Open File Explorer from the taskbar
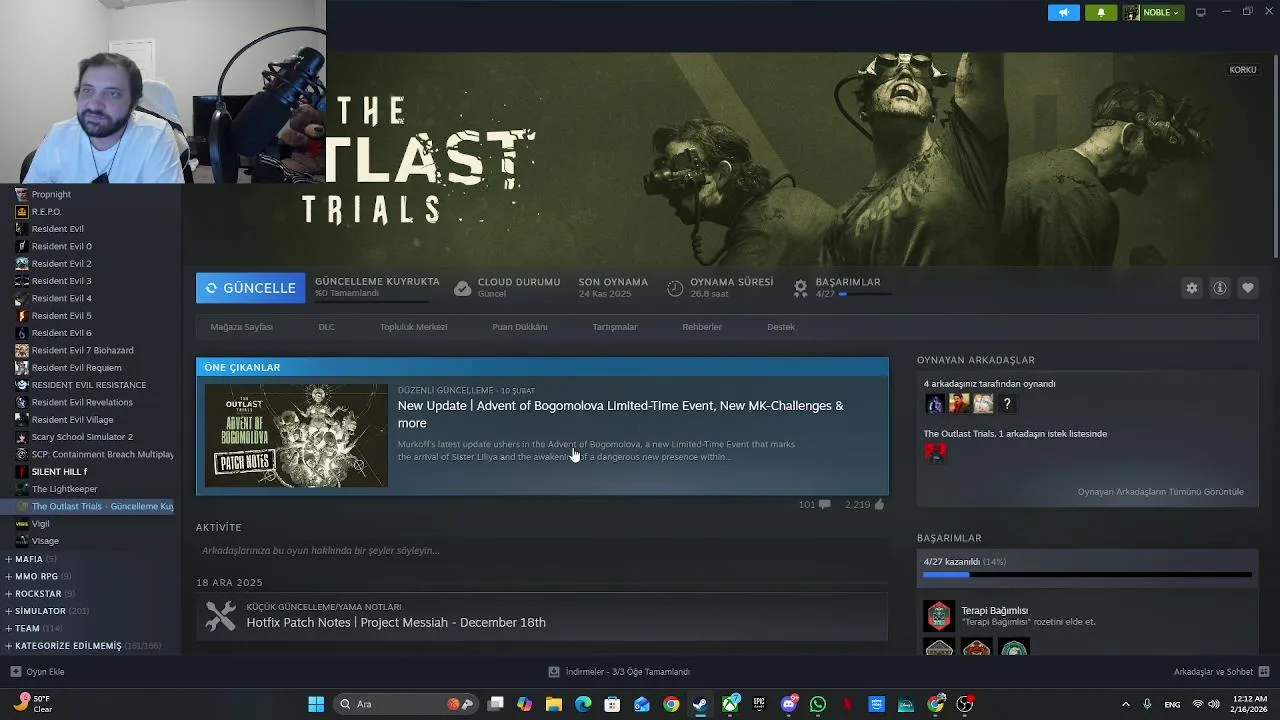Image resolution: width=1280 pixels, height=720 pixels. (x=554, y=704)
